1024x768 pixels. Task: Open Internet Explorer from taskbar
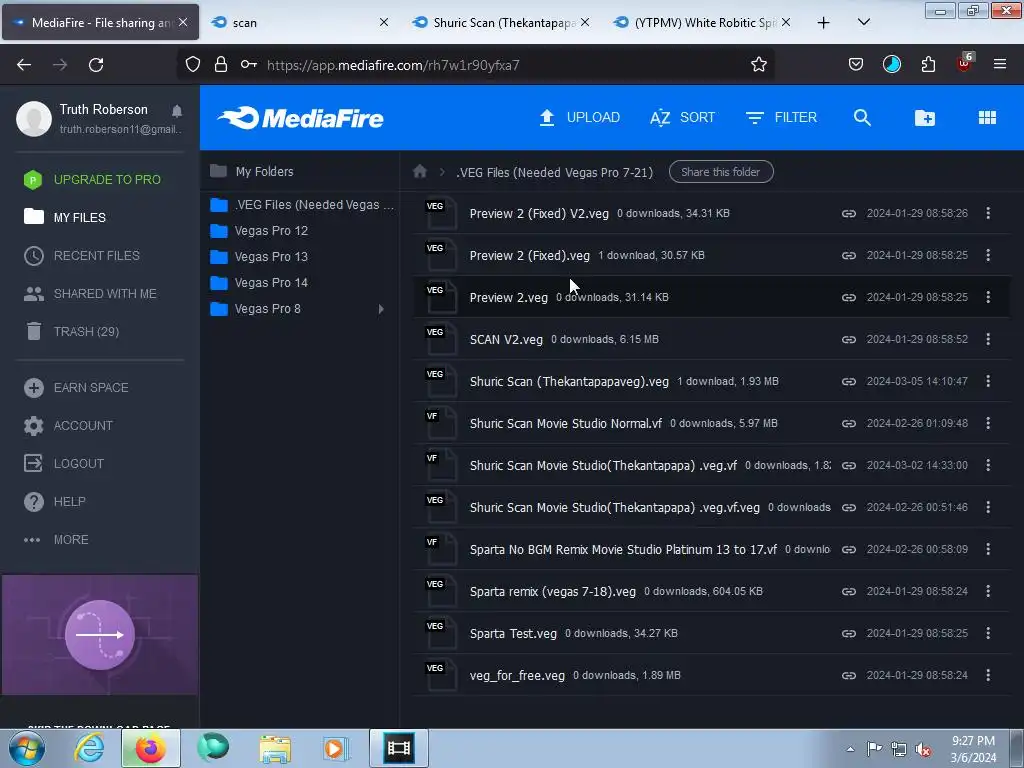pyautogui.click(x=89, y=748)
